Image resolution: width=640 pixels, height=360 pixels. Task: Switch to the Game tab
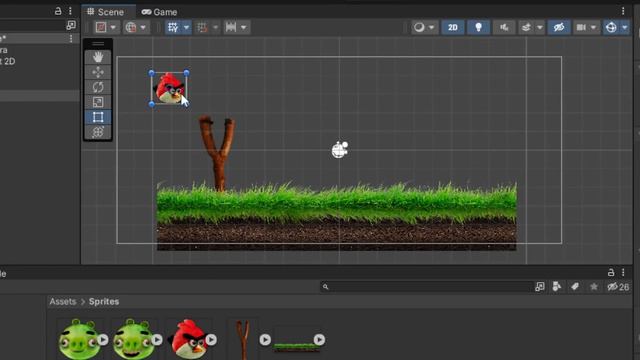[160, 12]
